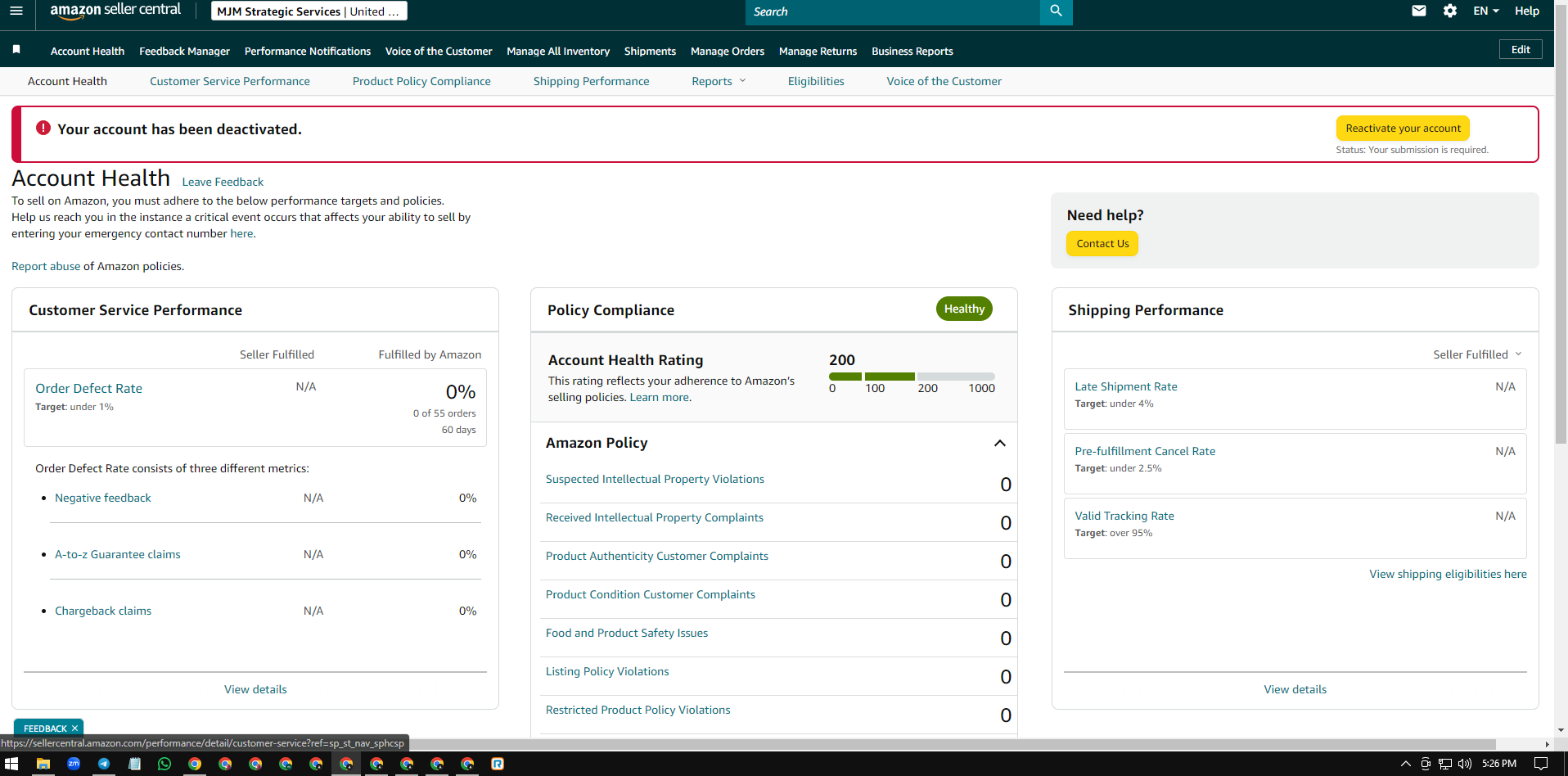Click the Leave Feedback link
Screen dimensions: 1568x776
point(223,182)
